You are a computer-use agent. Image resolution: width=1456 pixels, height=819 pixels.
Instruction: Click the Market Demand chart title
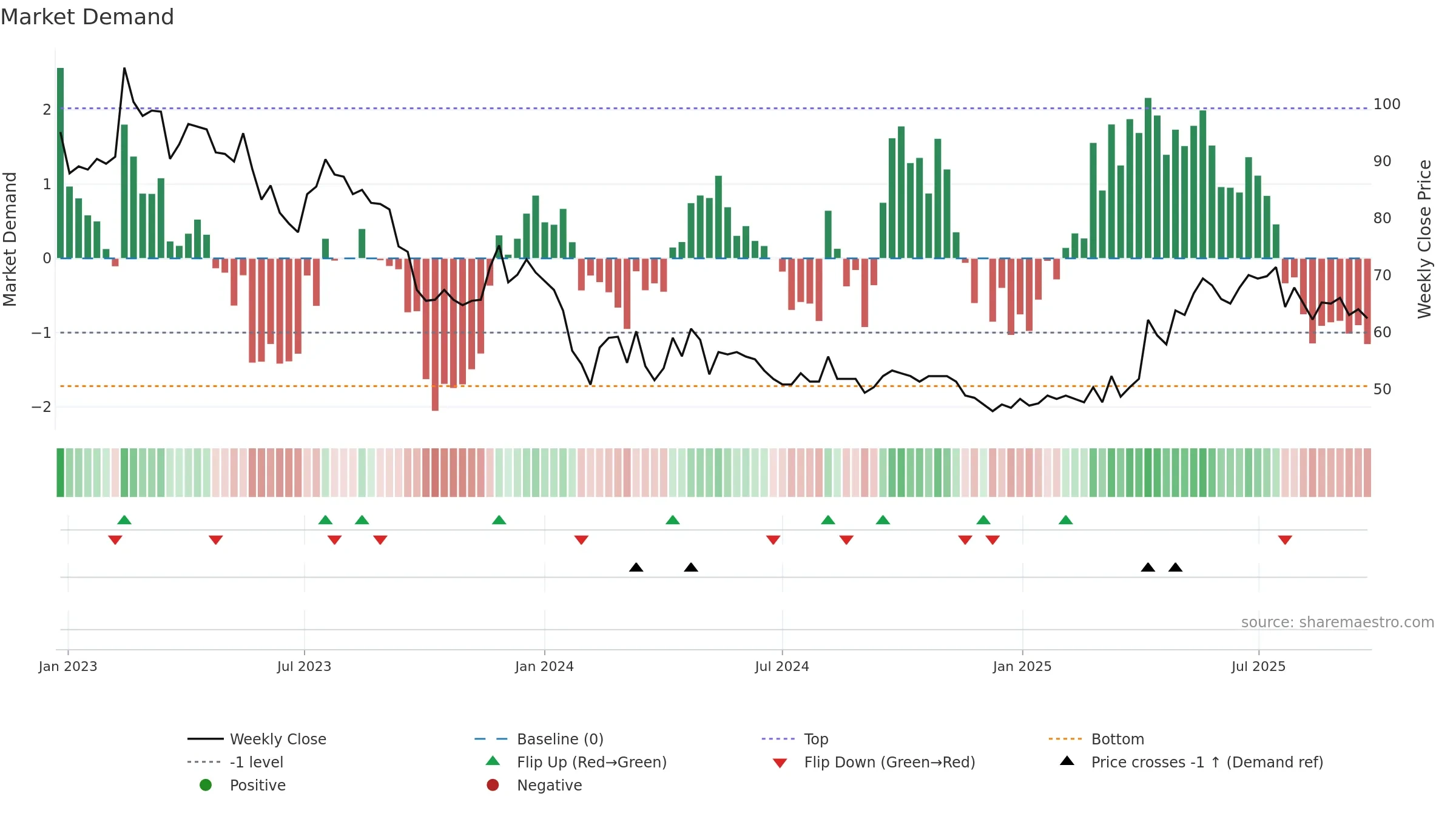(87, 17)
